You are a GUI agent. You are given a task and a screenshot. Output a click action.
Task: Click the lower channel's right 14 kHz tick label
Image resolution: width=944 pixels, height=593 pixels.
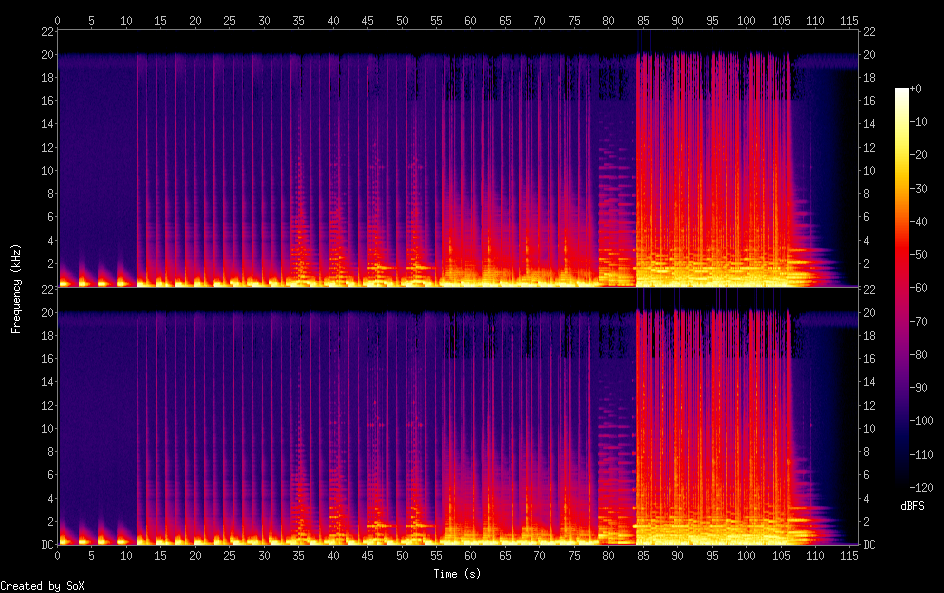(x=870, y=382)
